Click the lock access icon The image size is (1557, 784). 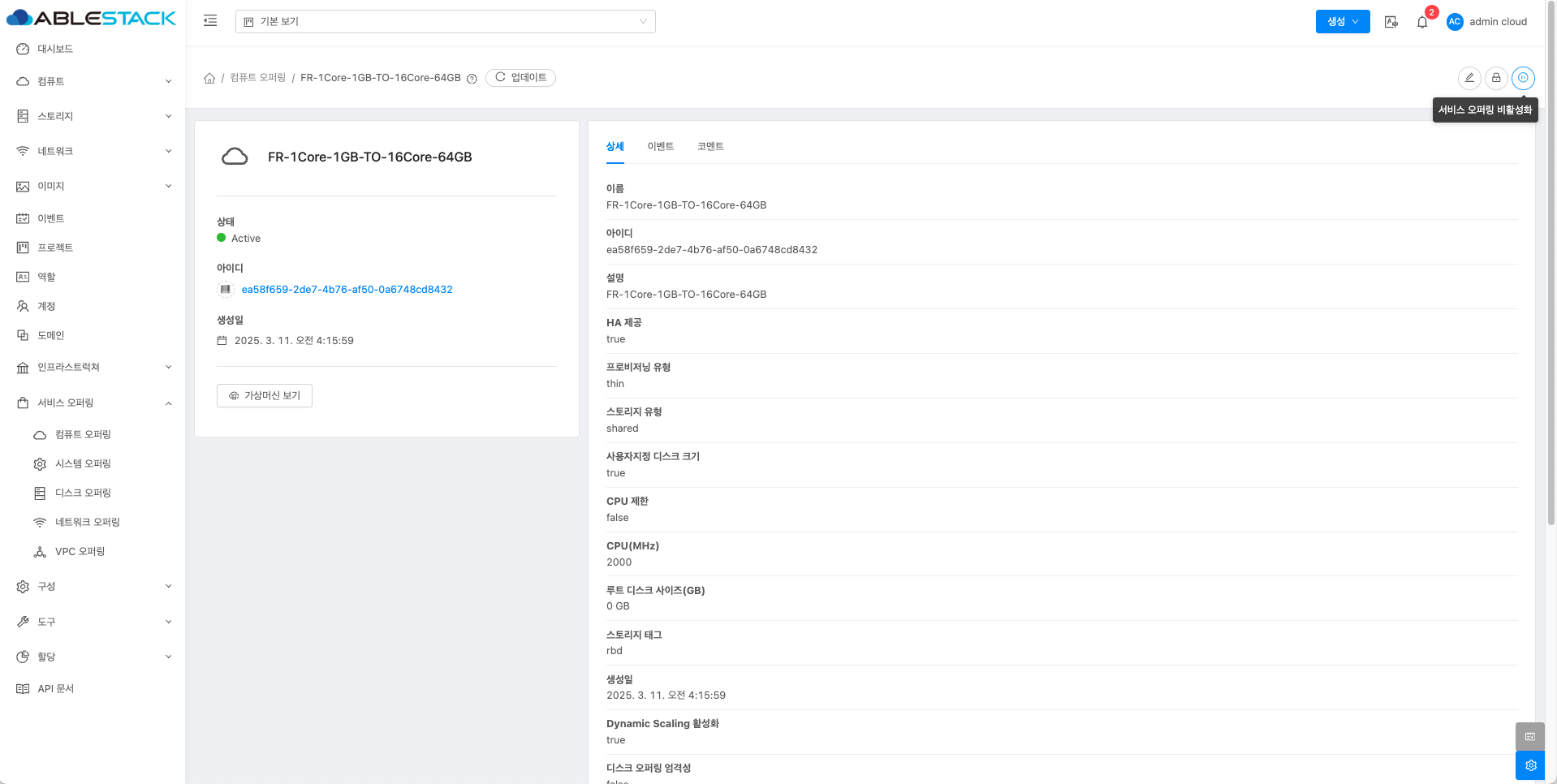(1496, 78)
